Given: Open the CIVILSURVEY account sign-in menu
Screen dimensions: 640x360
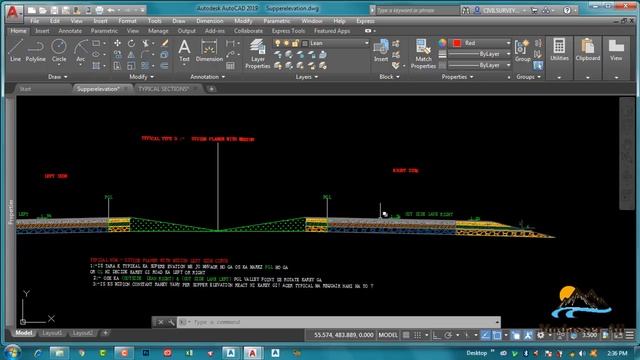Looking at the screenshot, I should (x=500, y=10).
